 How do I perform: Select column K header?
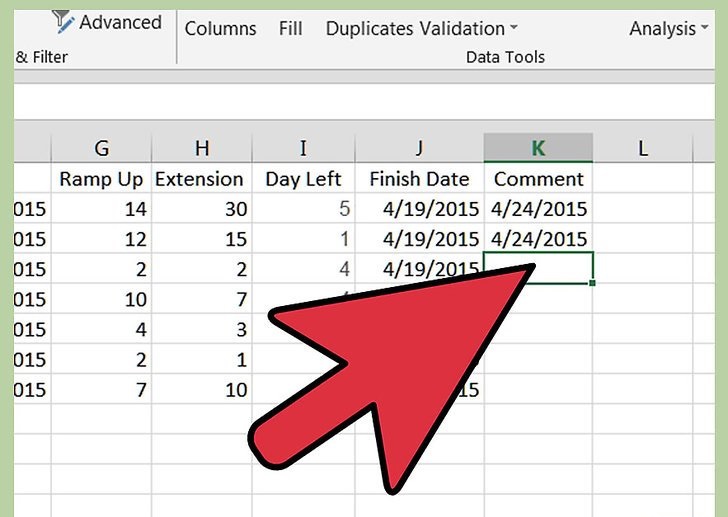point(538,148)
